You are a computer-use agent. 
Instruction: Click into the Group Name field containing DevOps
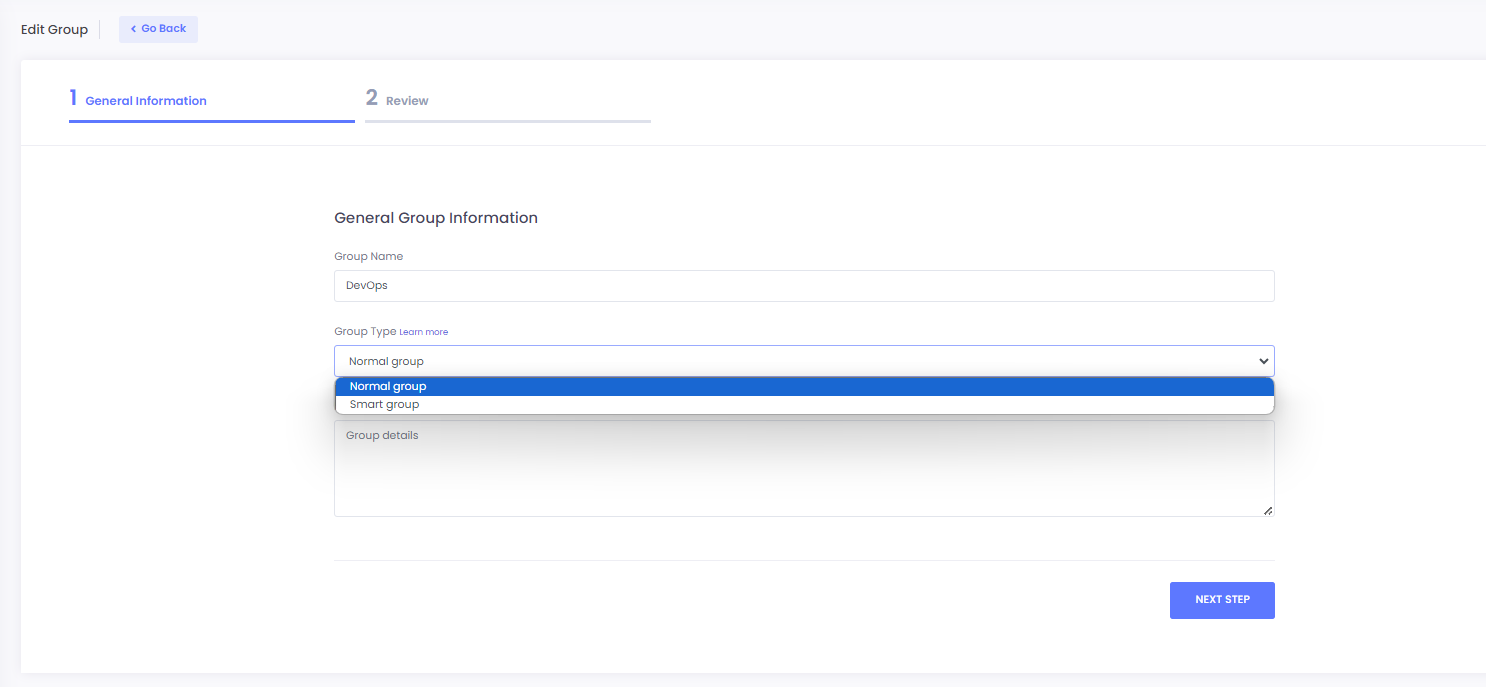803,286
